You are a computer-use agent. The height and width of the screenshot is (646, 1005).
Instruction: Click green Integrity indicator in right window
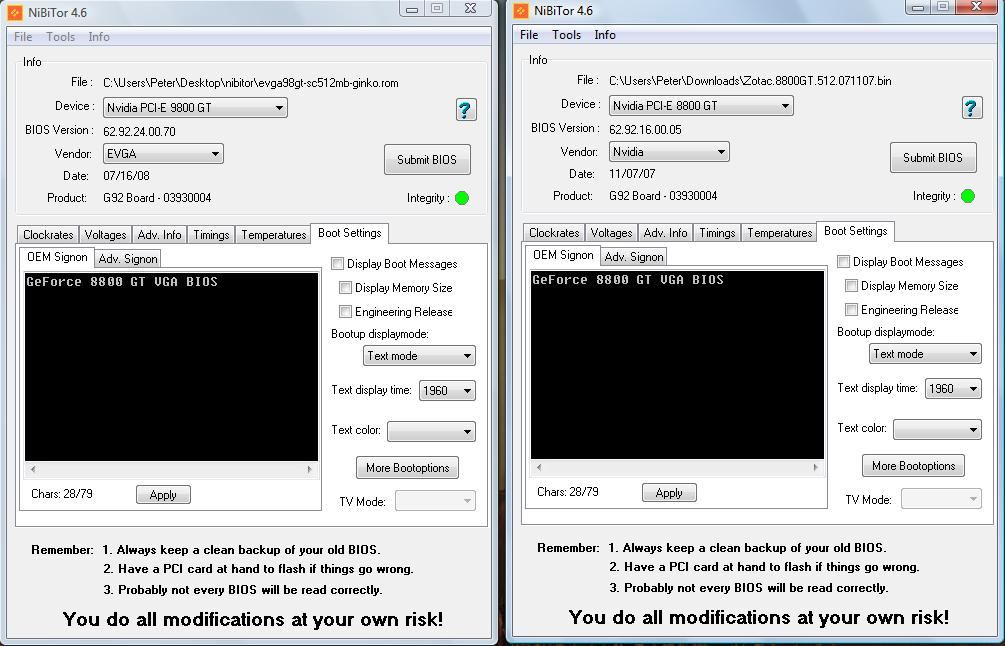[x=968, y=196]
